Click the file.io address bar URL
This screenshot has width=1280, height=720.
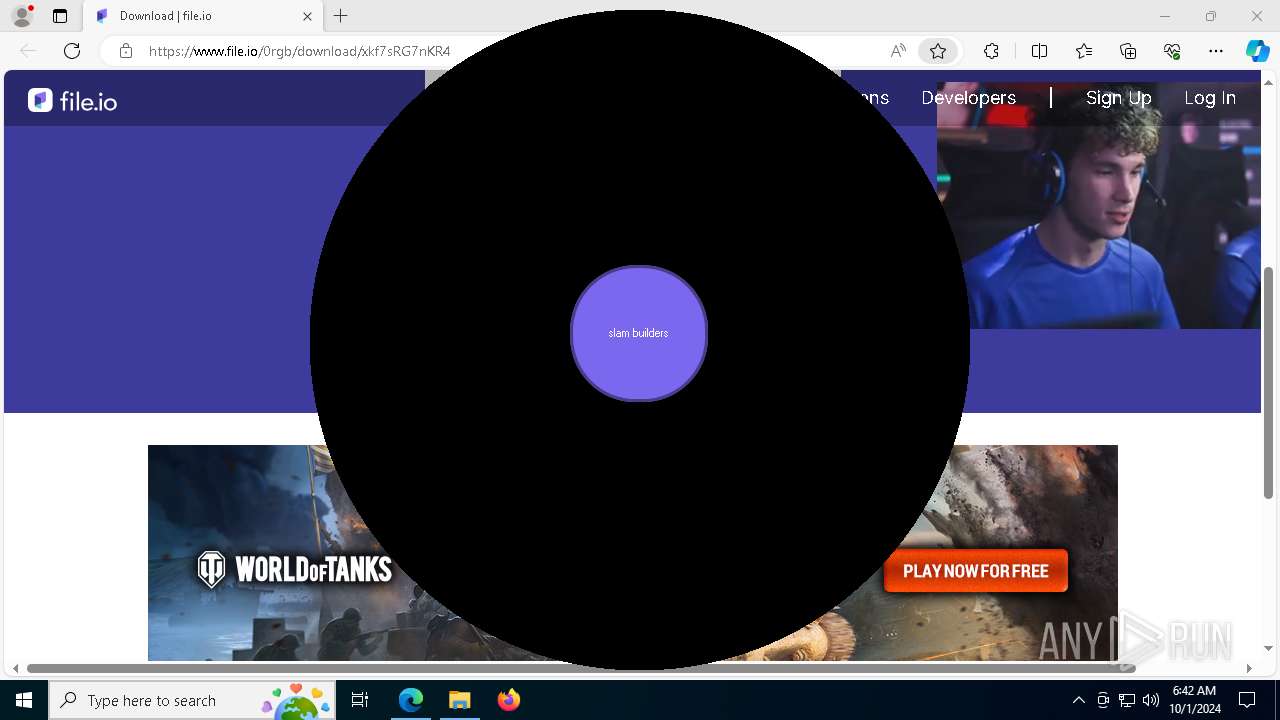tap(300, 51)
